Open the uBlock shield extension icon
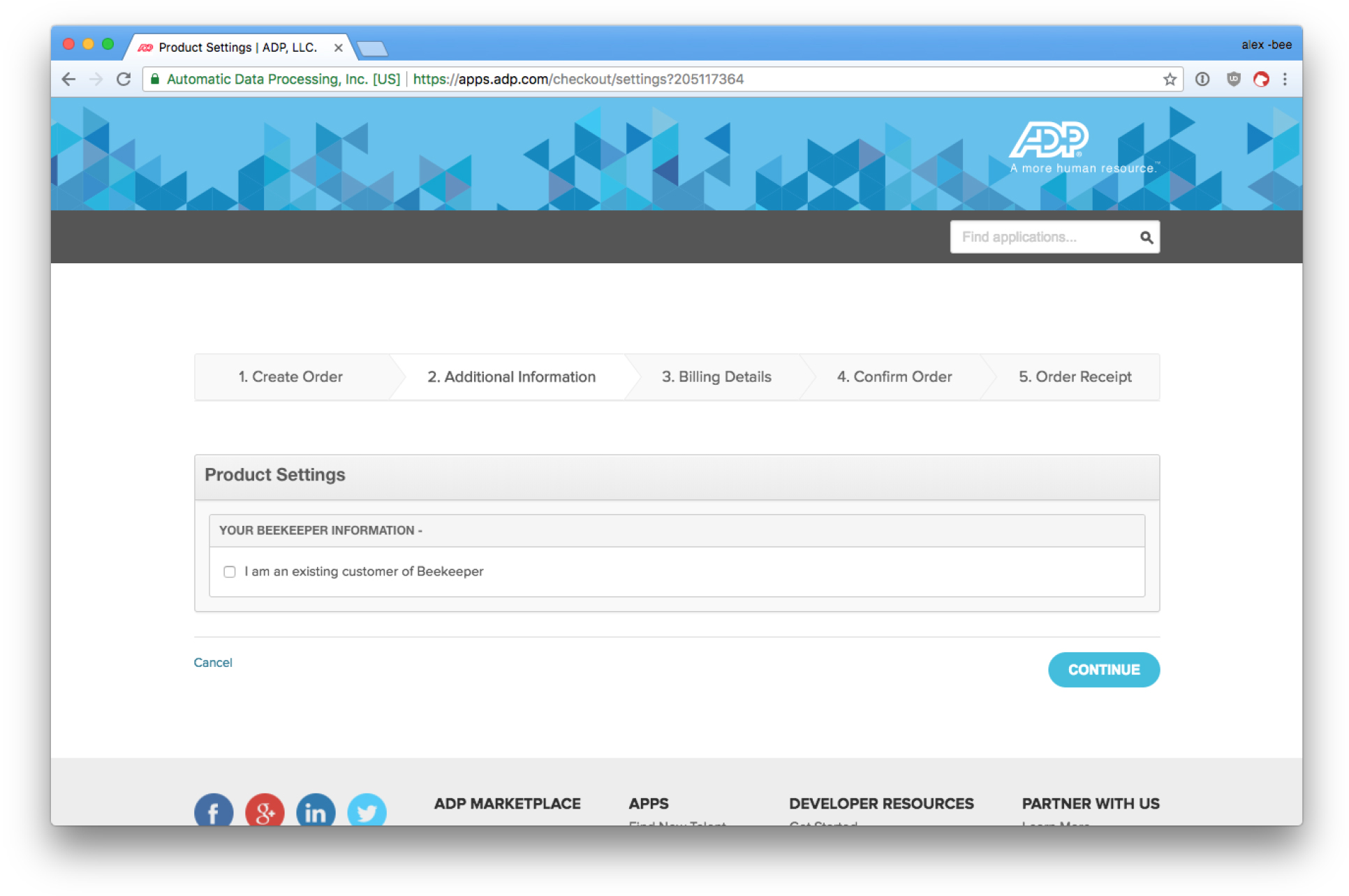 [1233, 79]
